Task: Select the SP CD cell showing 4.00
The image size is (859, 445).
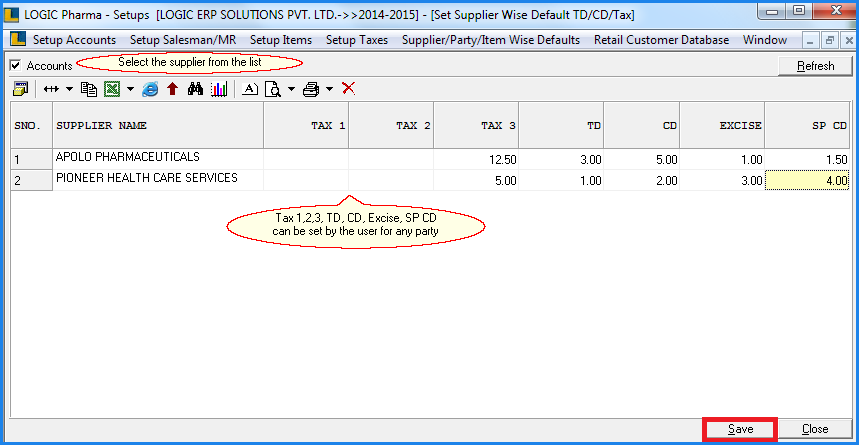Action: click(x=807, y=181)
